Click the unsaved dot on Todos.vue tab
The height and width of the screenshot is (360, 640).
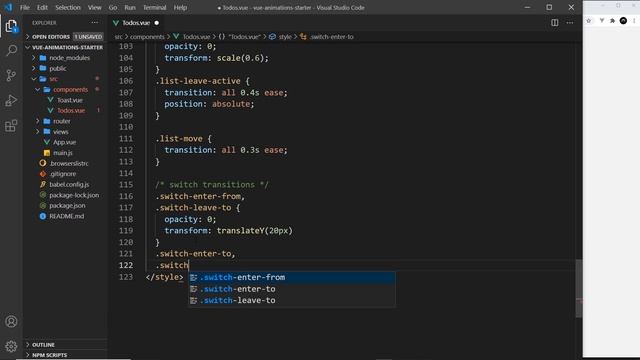tap(157, 23)
